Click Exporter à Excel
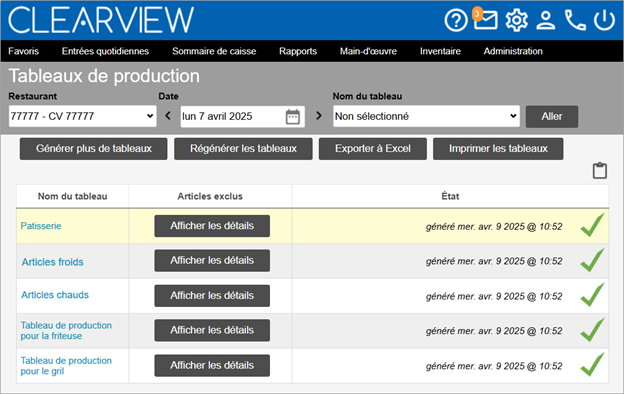Screen dimensions: 624x394 (x=372, y=149)
